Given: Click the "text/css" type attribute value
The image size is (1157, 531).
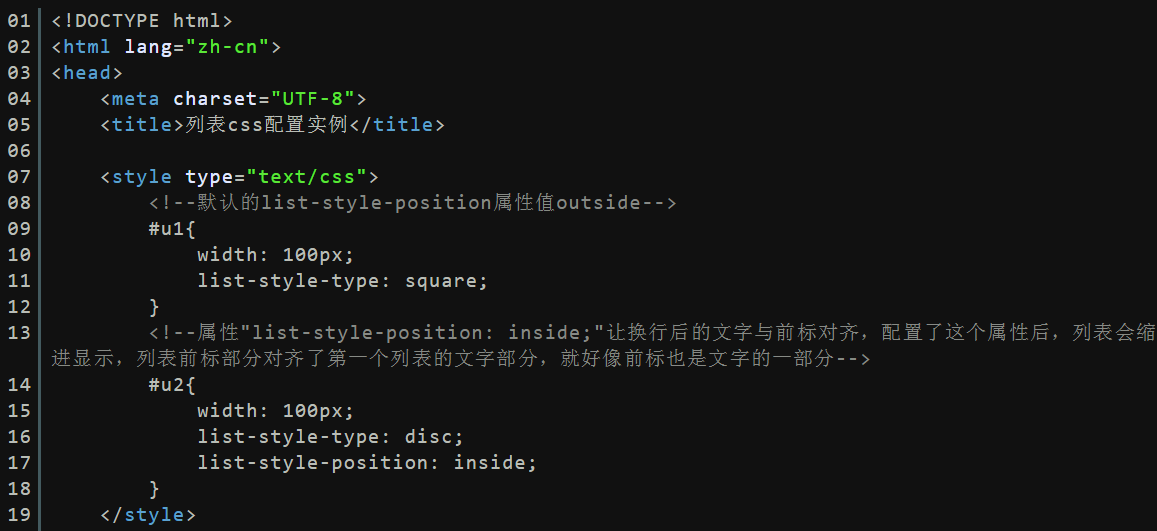Looking at the screenshot, I should click(x=306, y=177).
